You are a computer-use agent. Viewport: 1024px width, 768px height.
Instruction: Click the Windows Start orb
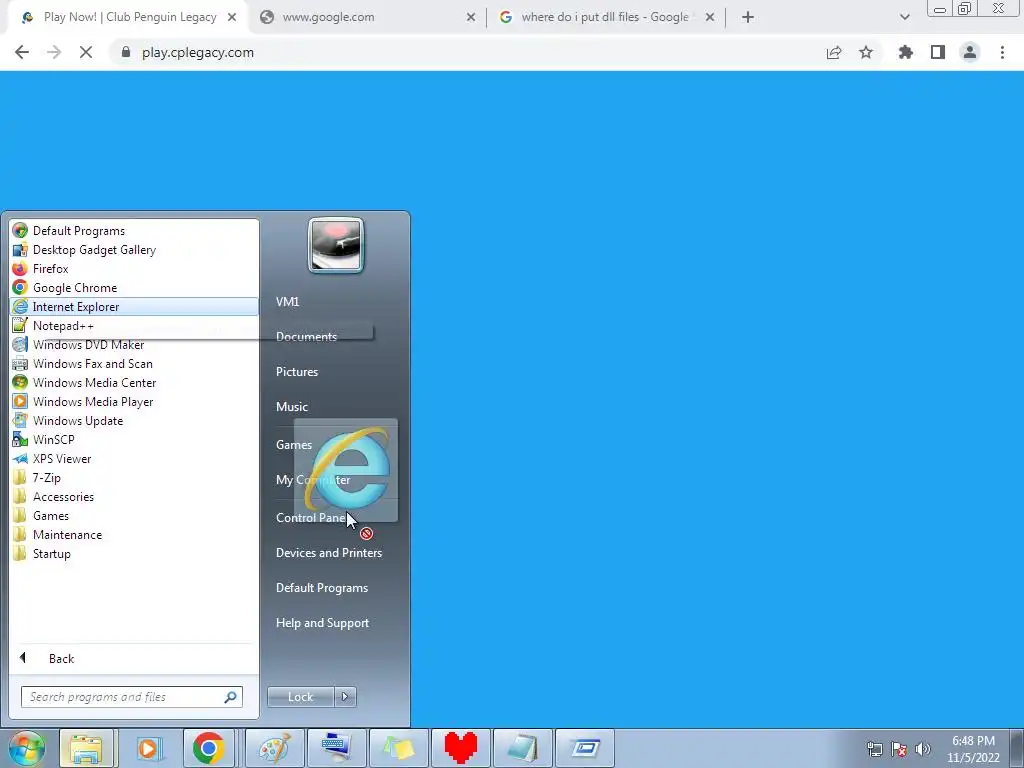(27, 748)
